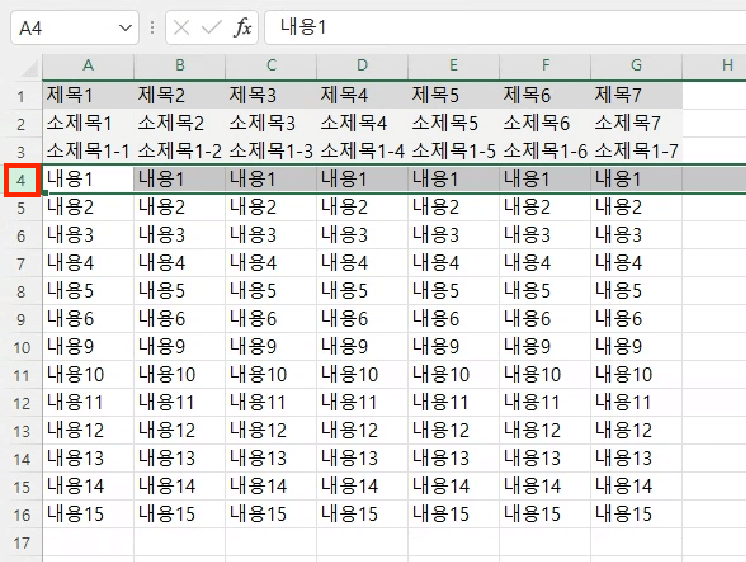
Task: Click cell containing 제목1
Action: point(88,96)
